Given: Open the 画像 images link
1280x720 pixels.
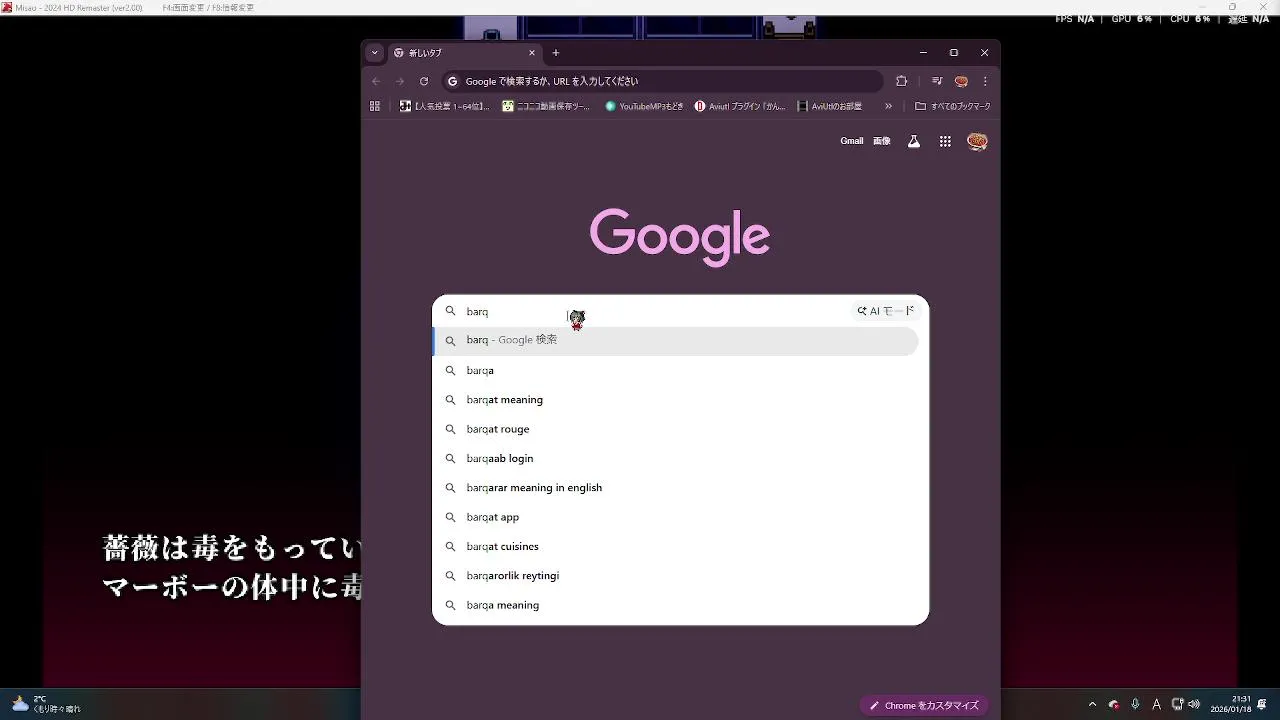Looking at the screenshot, I should pyautogui.click(x=881, y=141).
